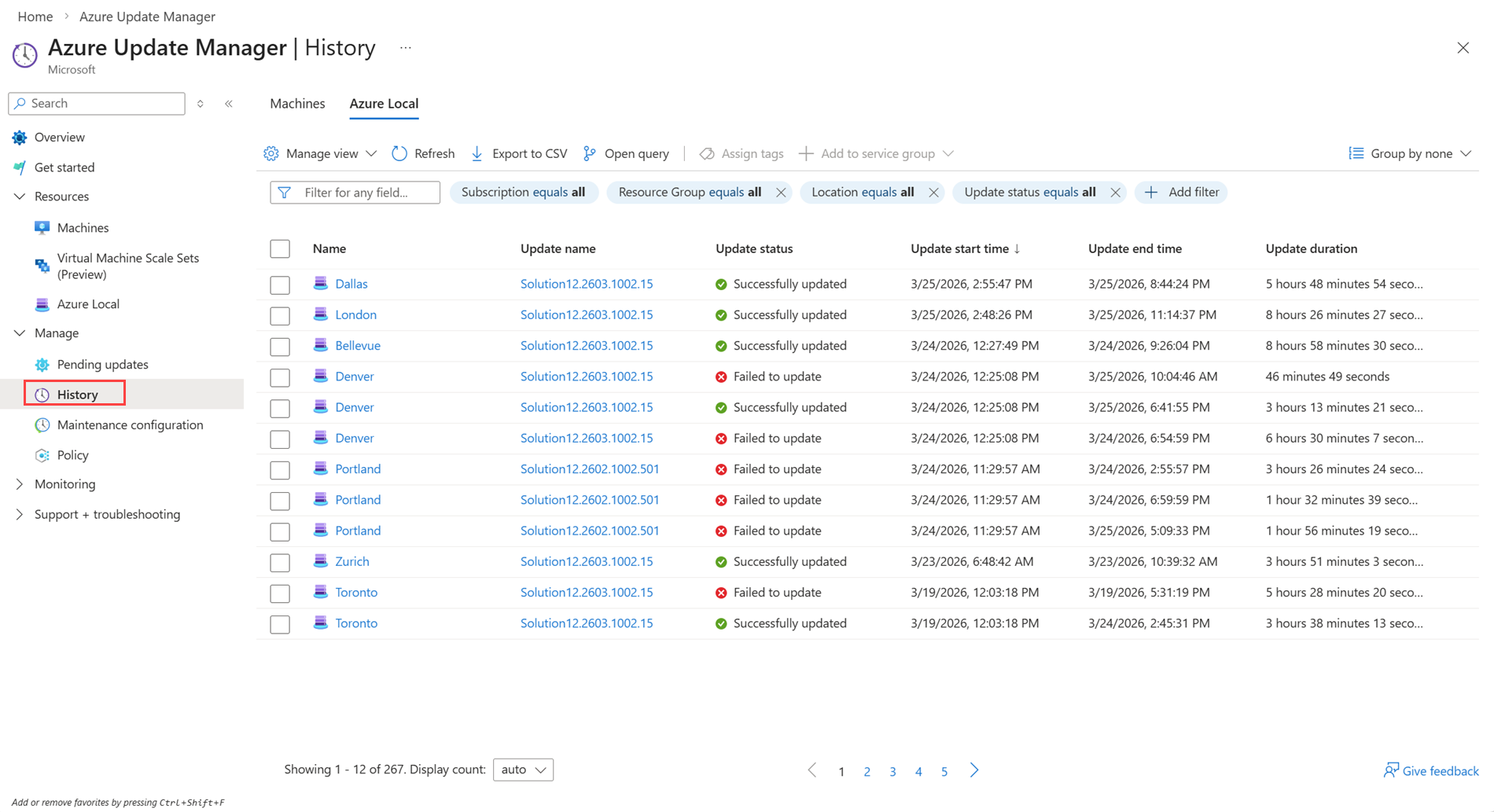Expand the Monitoring section
The height and width of the screenshot is (812, 1494).
click(20, 484)
